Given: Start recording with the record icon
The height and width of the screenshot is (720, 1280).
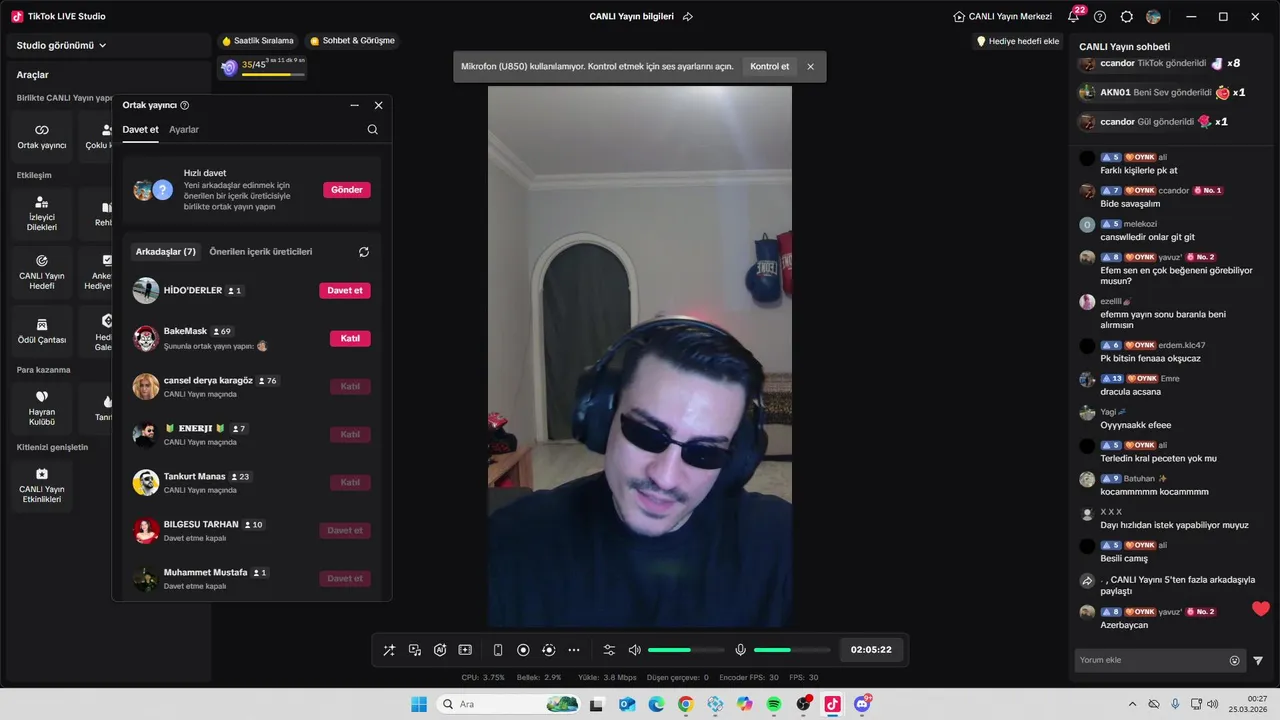Looking at the screenshot, I should [x=523, y=650].
